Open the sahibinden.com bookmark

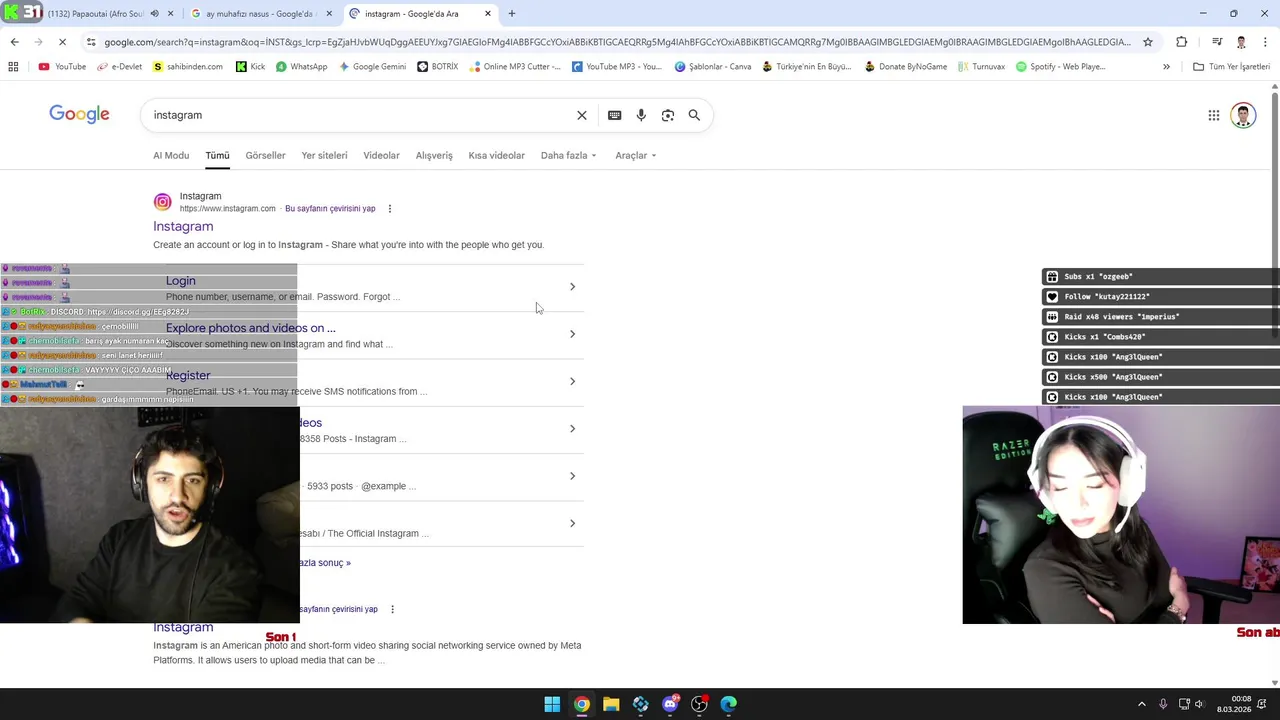[x=188, y=67]
